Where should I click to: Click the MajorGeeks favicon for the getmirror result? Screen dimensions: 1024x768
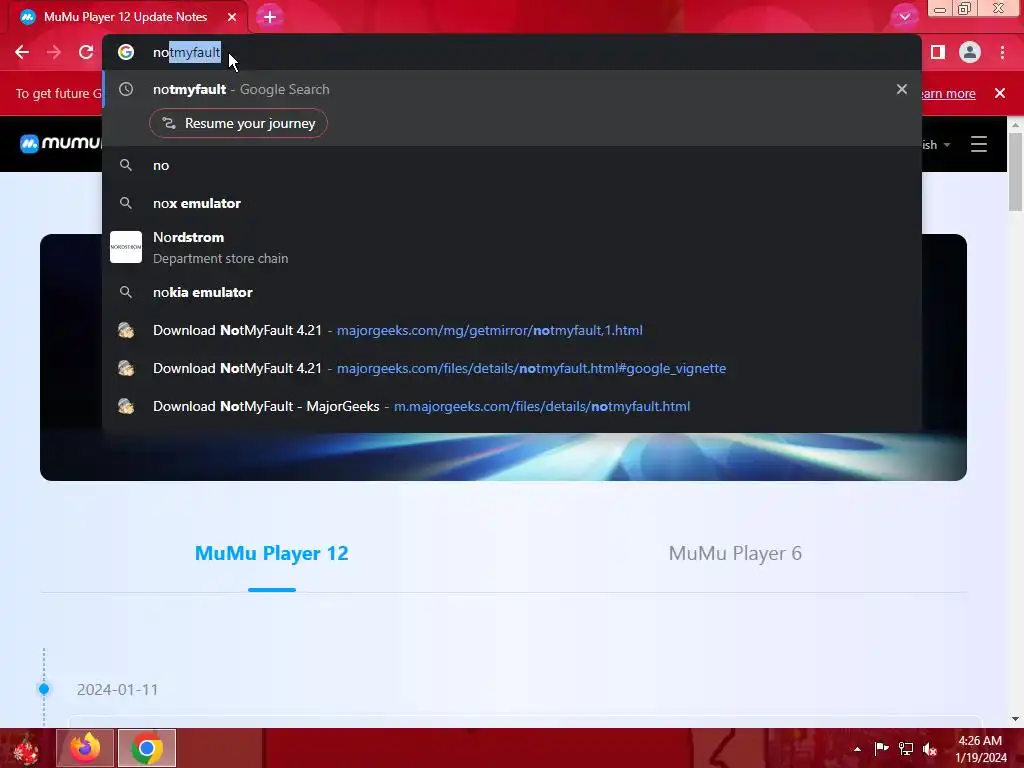coord(126,330)
